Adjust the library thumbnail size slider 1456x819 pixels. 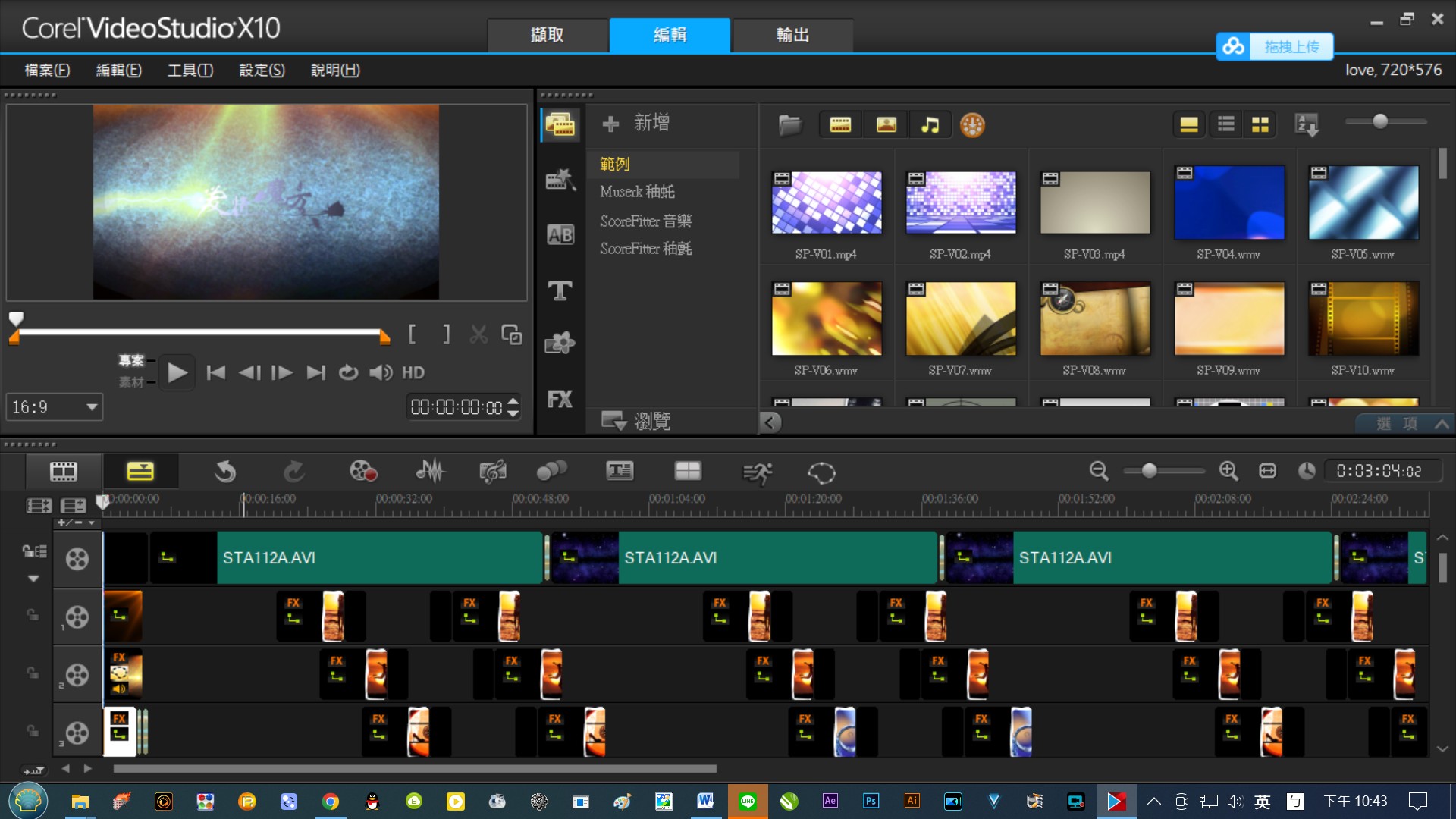pyautogui.click(x=1380, y=121)
